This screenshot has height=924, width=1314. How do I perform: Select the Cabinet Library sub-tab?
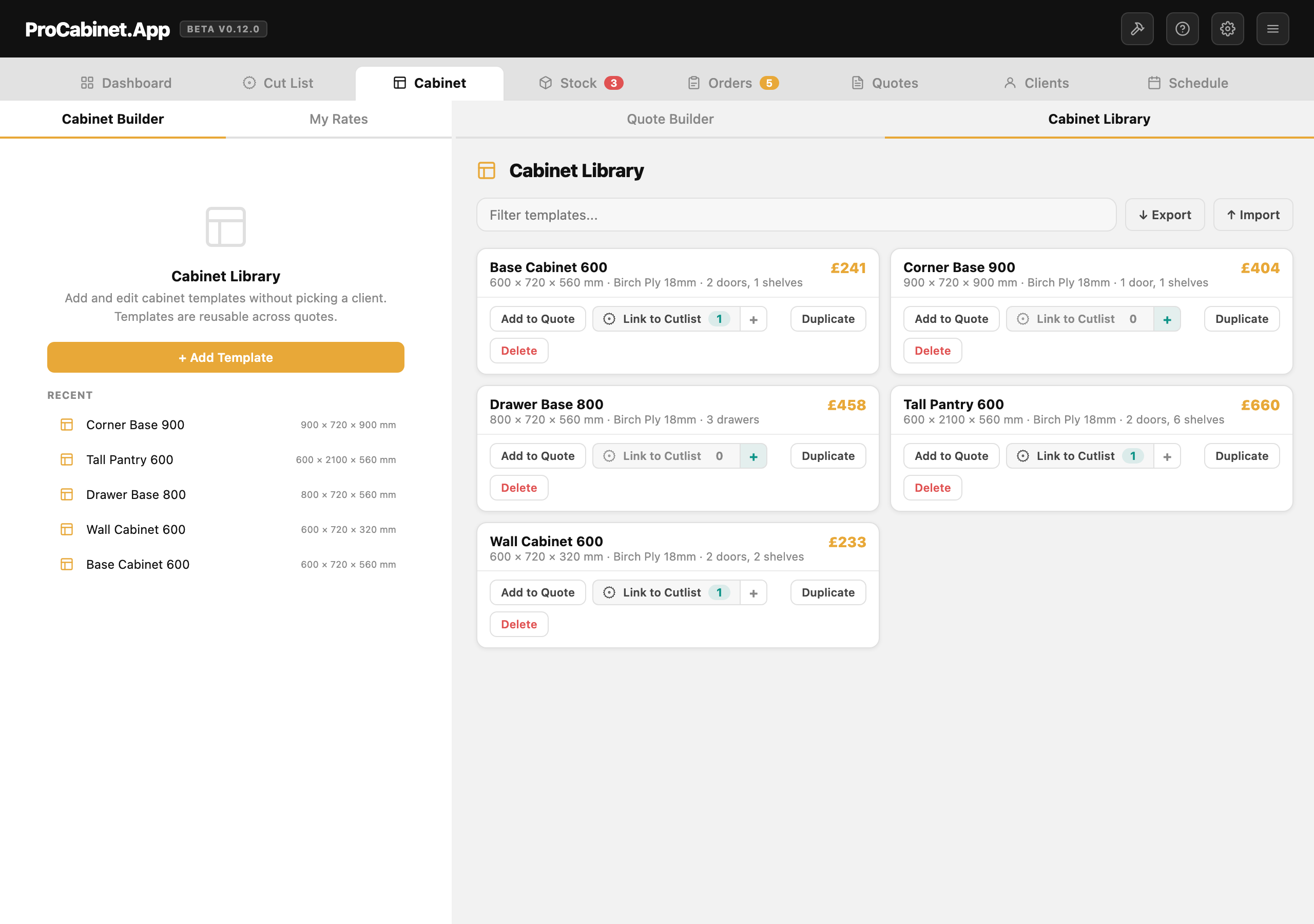pyautogui.click(x=1099, y=119)
